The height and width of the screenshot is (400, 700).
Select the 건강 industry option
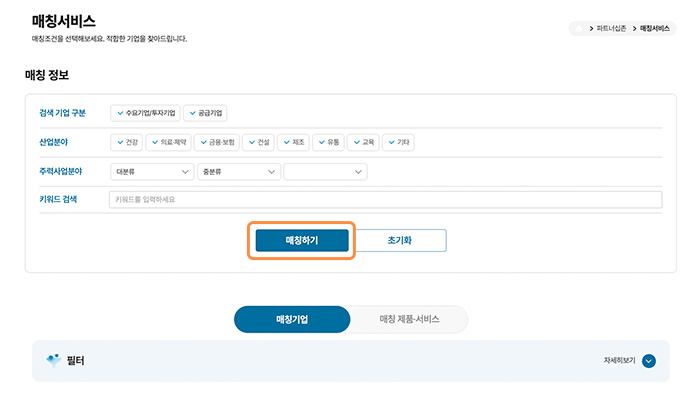tap(126, 142)
